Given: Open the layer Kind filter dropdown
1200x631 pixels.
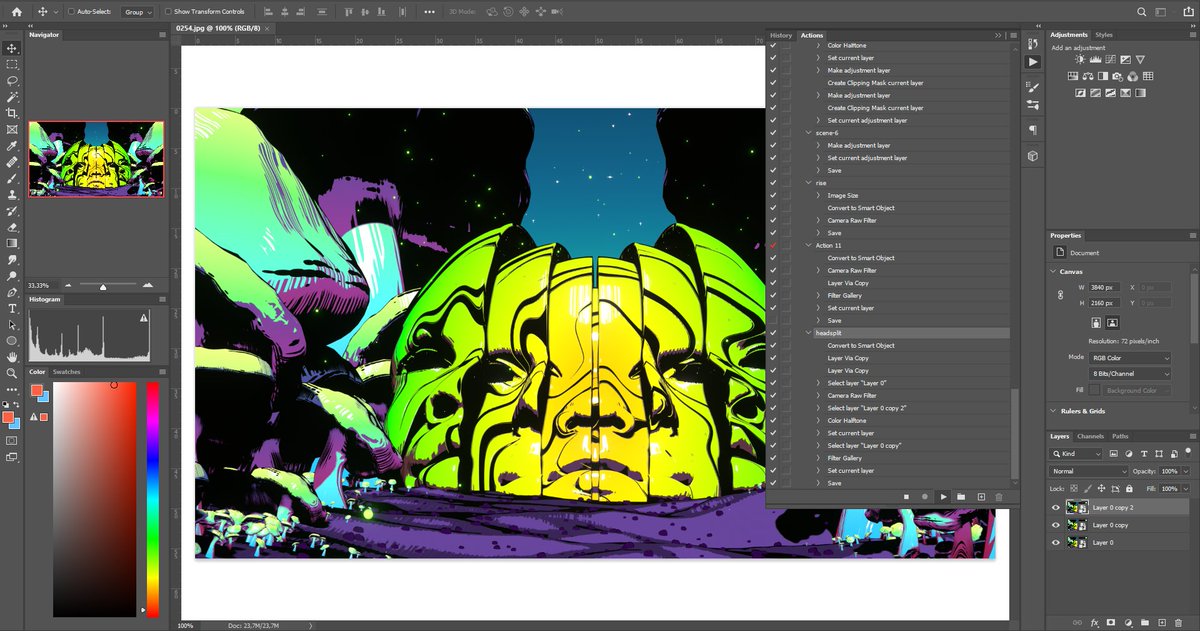Looking at the screenshot, I should pyautogui.click(x=1075, y=454).
